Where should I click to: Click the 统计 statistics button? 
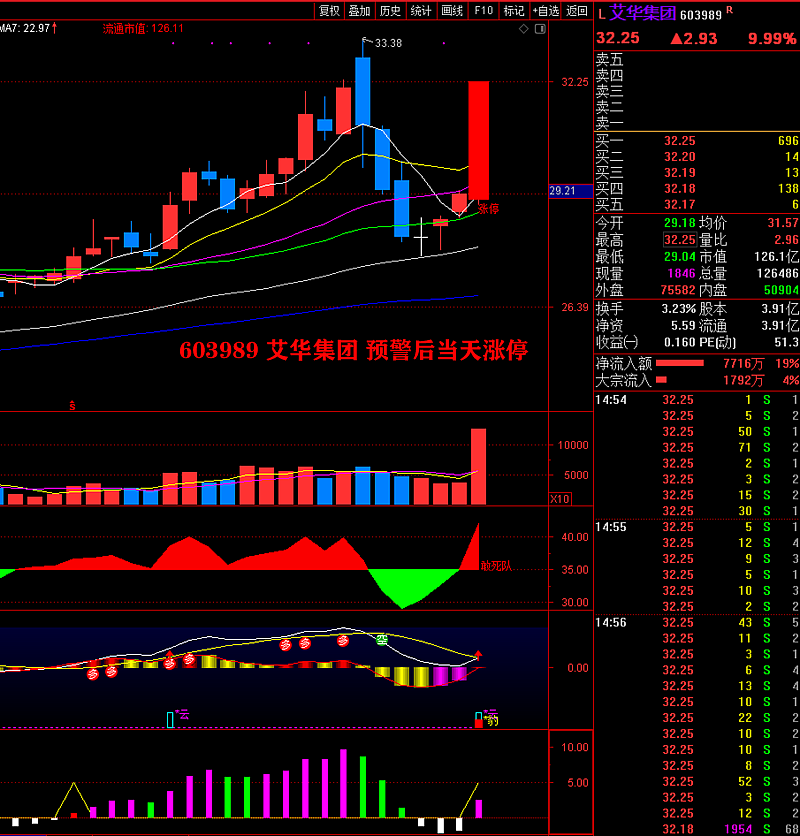tap(422, 10)
